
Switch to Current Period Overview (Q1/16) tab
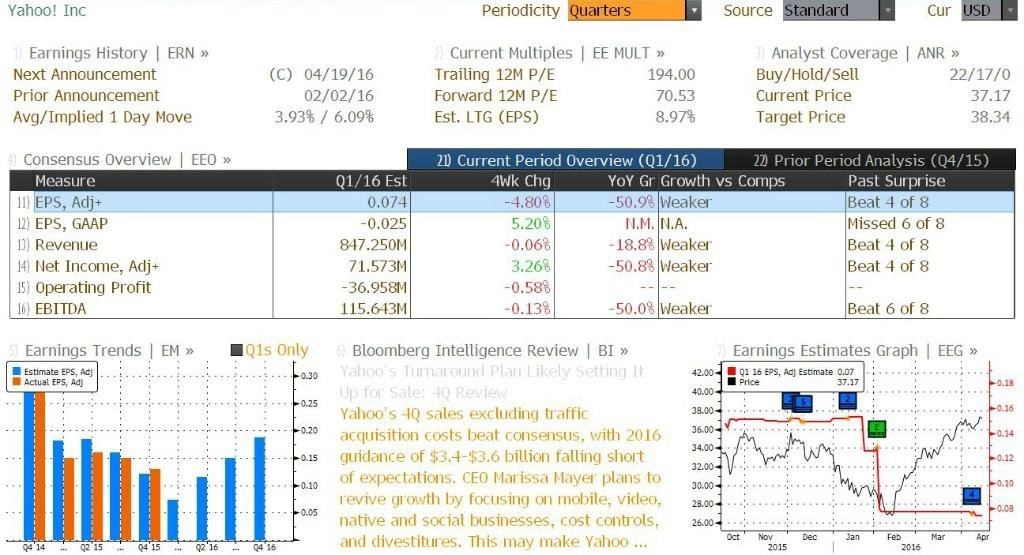click(x=566, y=160)
